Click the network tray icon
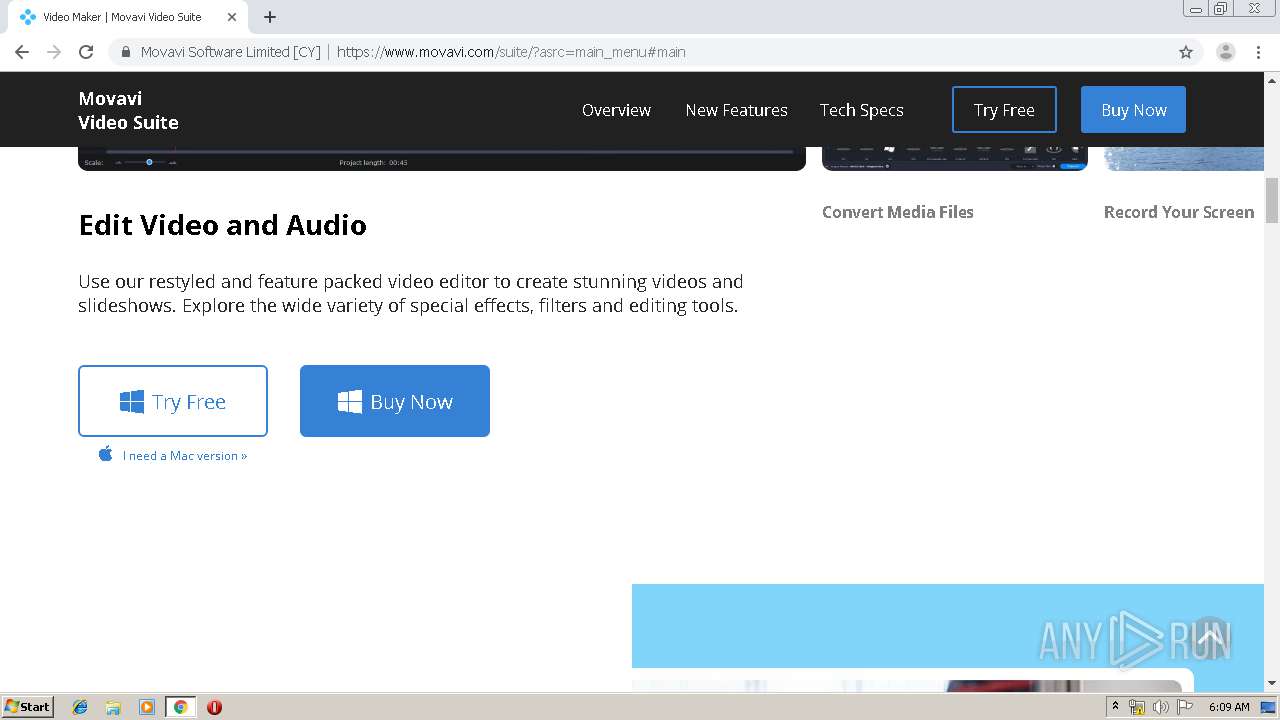The image size is (1280, 720). click(1137, 707)
